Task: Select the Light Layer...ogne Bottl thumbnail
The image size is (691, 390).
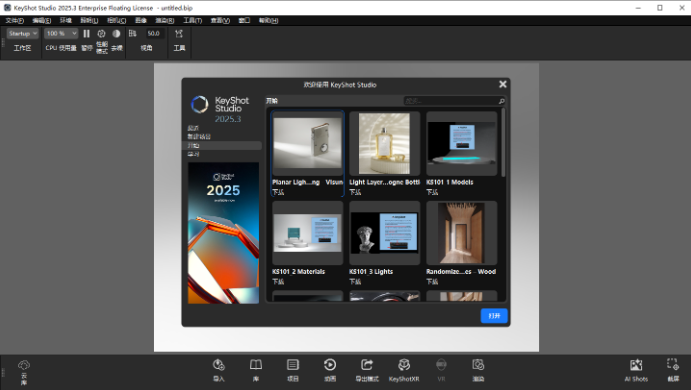Action: pyautogui.click(x=384, y=144)
